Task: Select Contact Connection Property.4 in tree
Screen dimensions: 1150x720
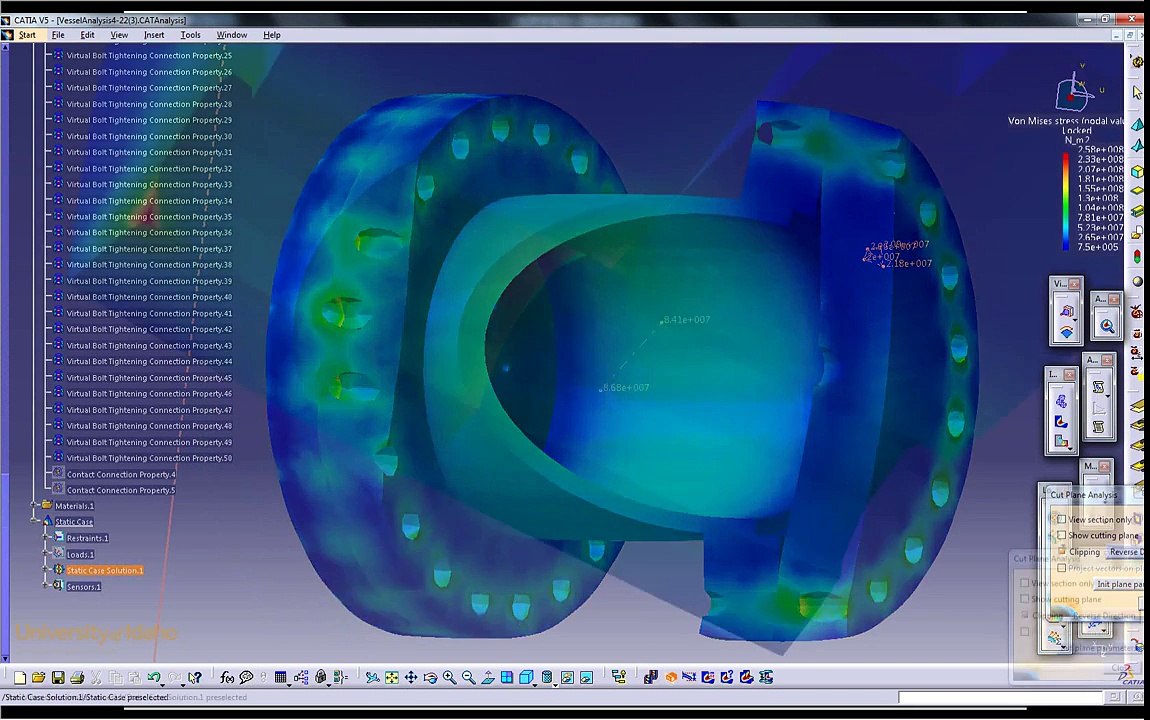Action: [121, 474]
